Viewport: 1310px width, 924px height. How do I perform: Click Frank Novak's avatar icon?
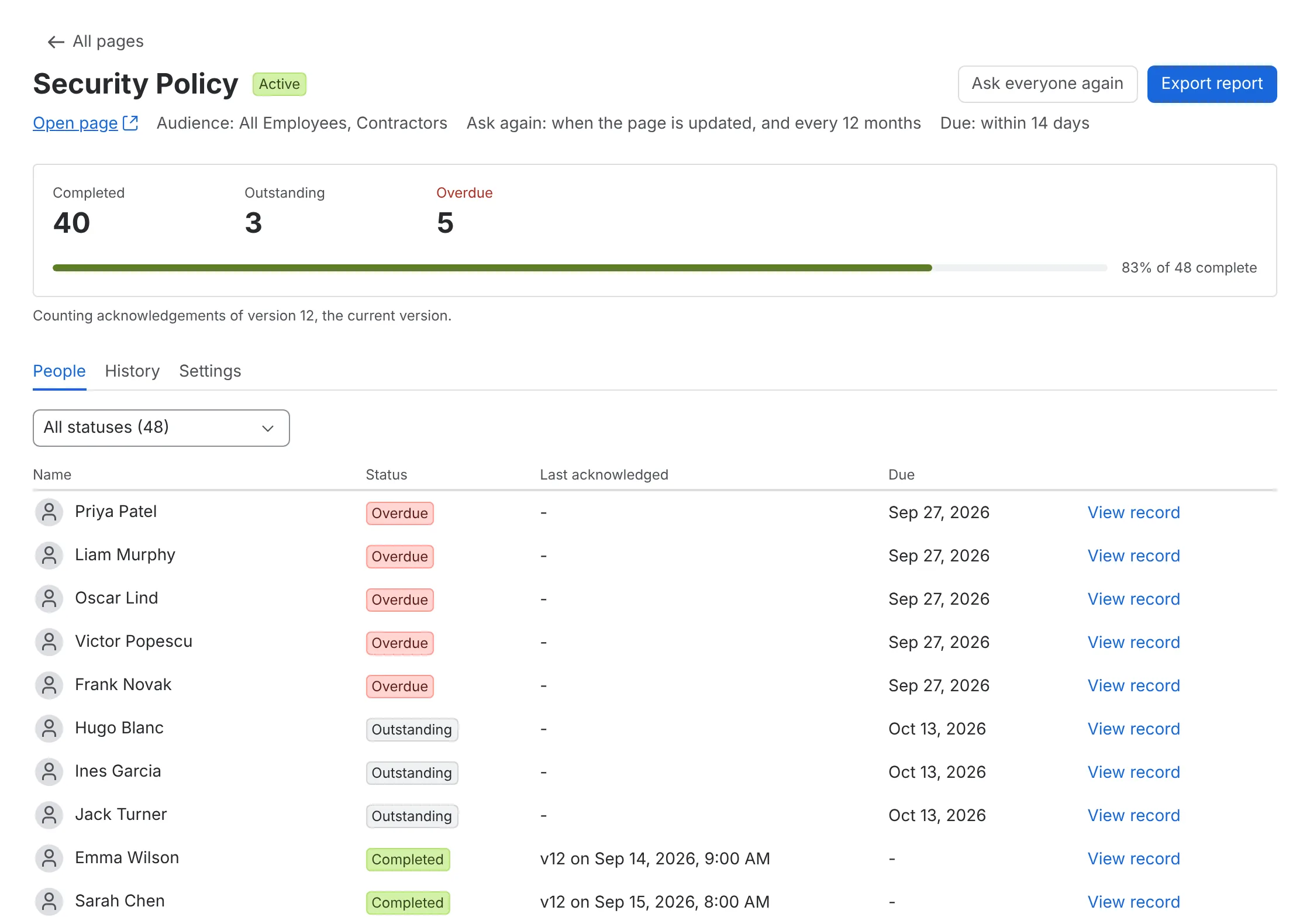[49, 685]
